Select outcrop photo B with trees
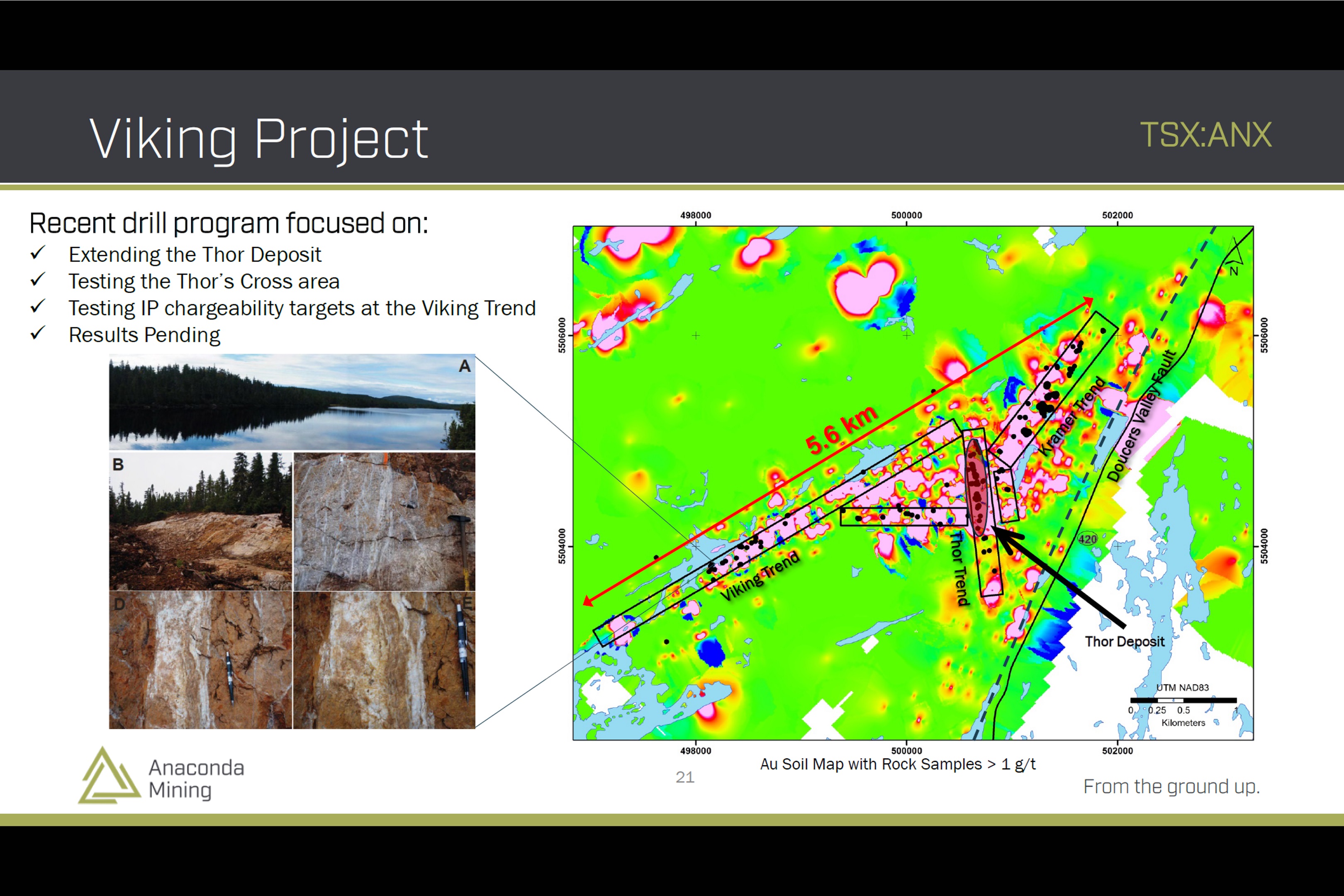Screen dimensions: 1344x896 coord(201,521)
